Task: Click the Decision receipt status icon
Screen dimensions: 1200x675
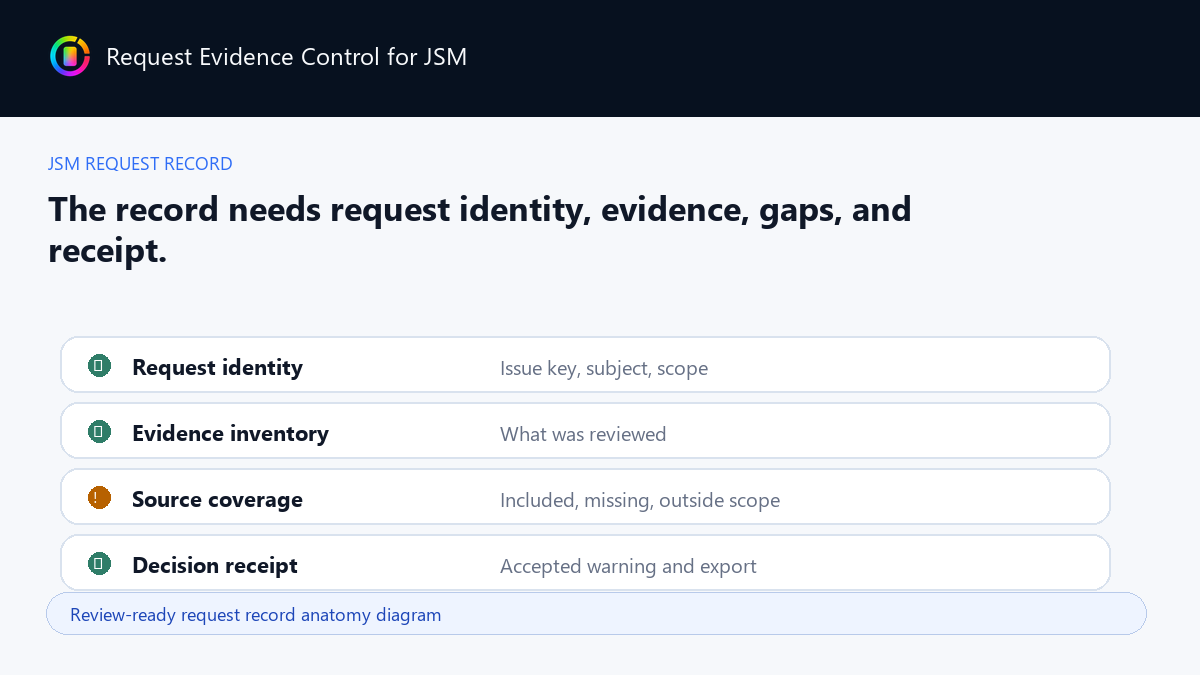Action: click(99, 564)
